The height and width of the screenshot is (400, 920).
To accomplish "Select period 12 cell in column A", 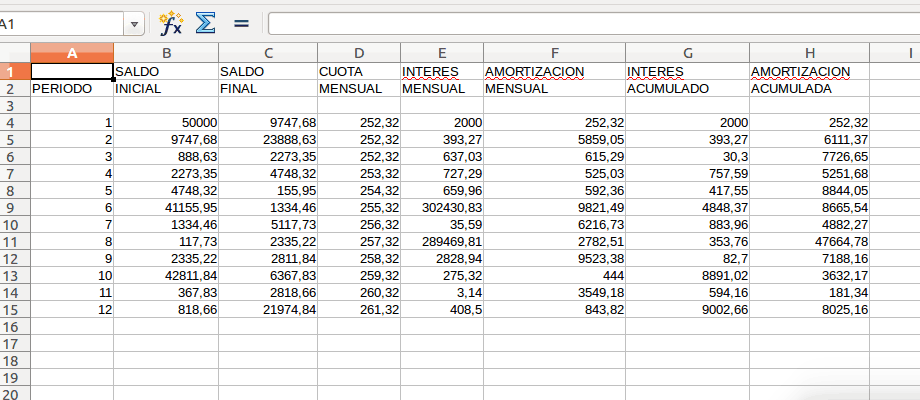I will (72, 310).
